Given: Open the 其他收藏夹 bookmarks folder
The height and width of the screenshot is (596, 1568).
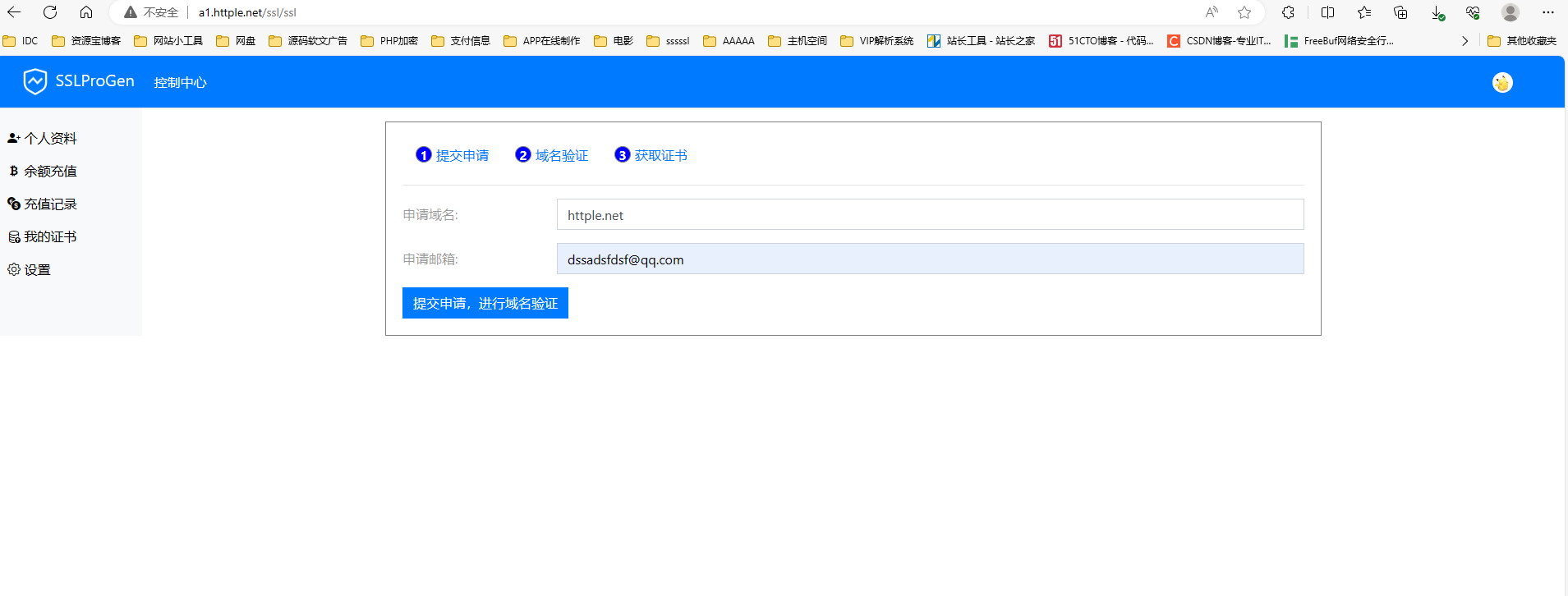Looking at the screenshot, I should click(x=1522, y=41).
